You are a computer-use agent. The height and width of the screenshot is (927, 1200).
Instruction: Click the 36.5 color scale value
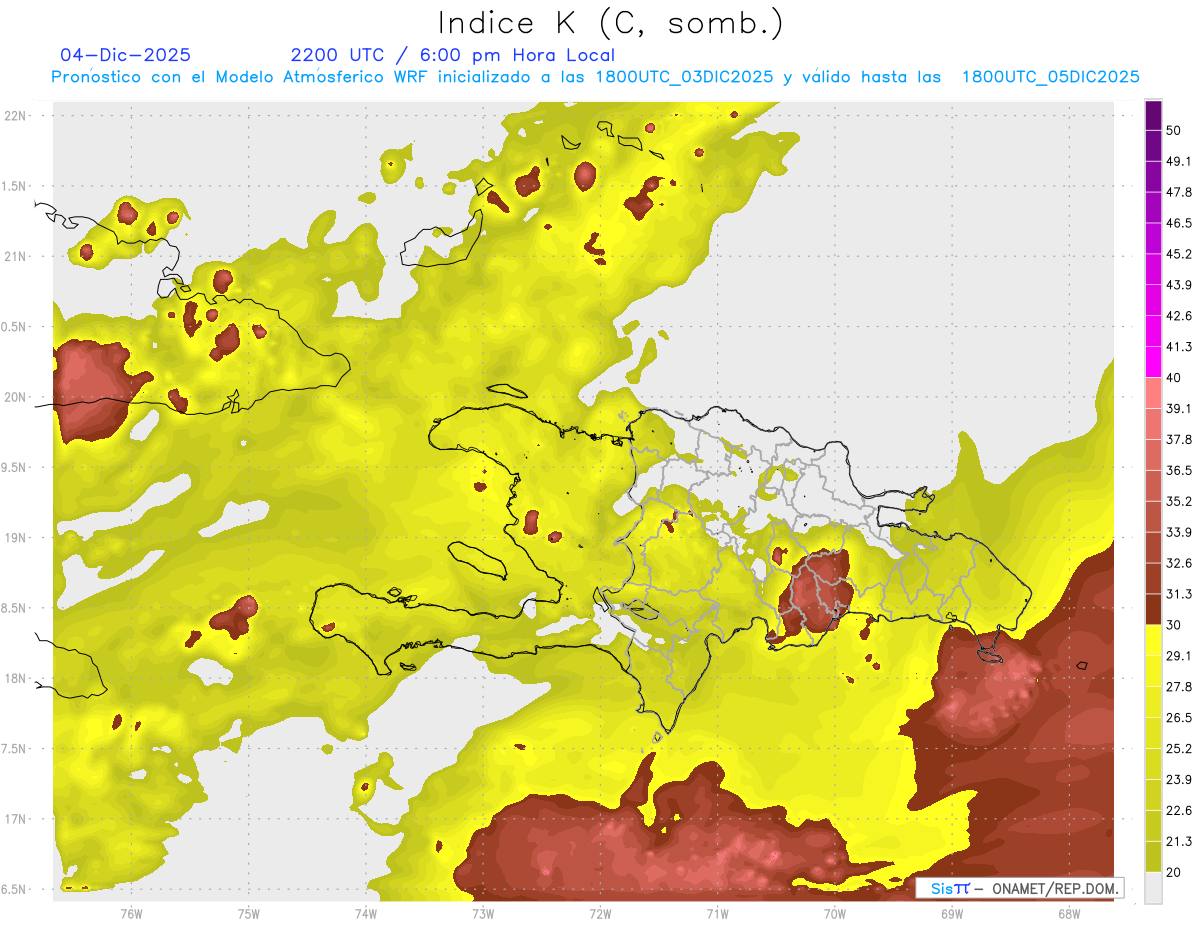point(1179,470)
